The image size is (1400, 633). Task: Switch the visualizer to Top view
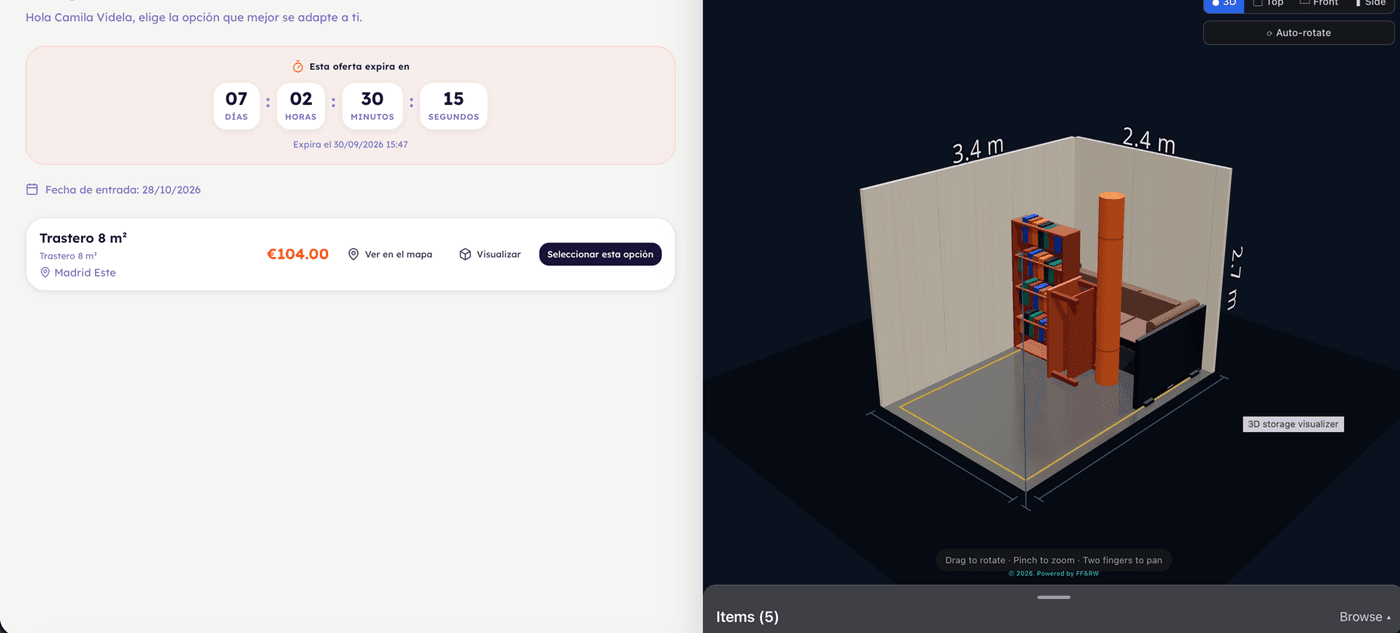(1268, 4)
